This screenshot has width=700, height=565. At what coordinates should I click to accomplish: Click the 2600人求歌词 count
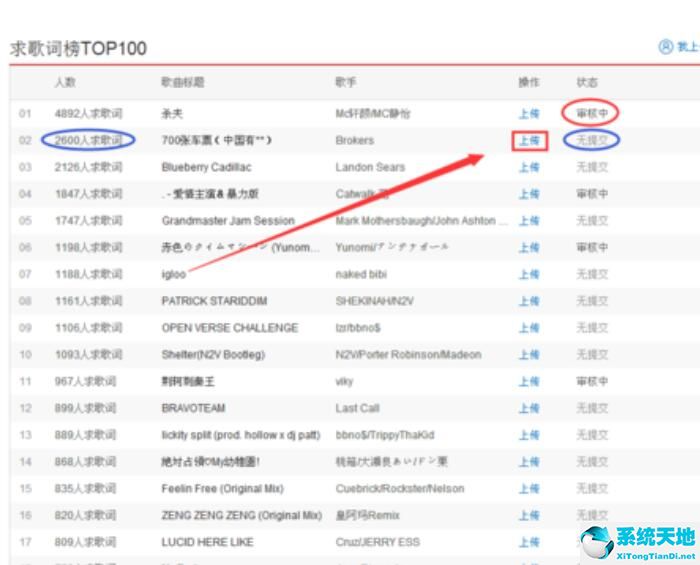tap(88, 140)
